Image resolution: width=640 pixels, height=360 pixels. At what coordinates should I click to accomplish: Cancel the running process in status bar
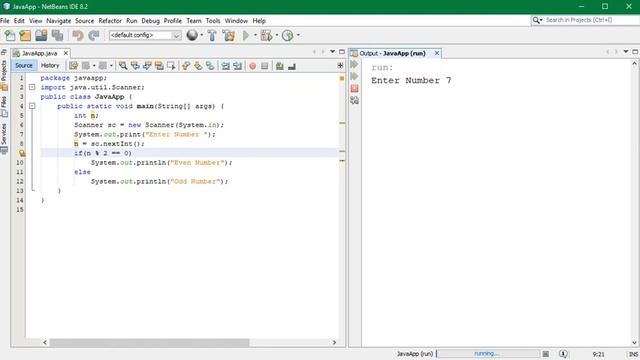(x=546, y=354)
